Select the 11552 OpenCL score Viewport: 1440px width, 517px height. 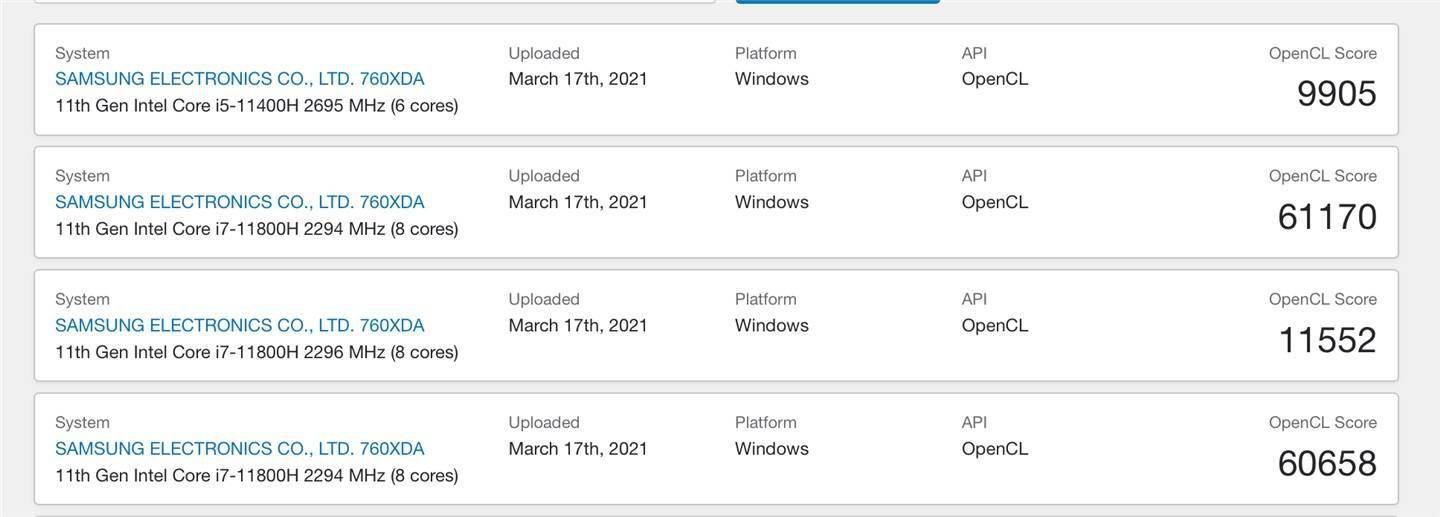(1327, 340)
